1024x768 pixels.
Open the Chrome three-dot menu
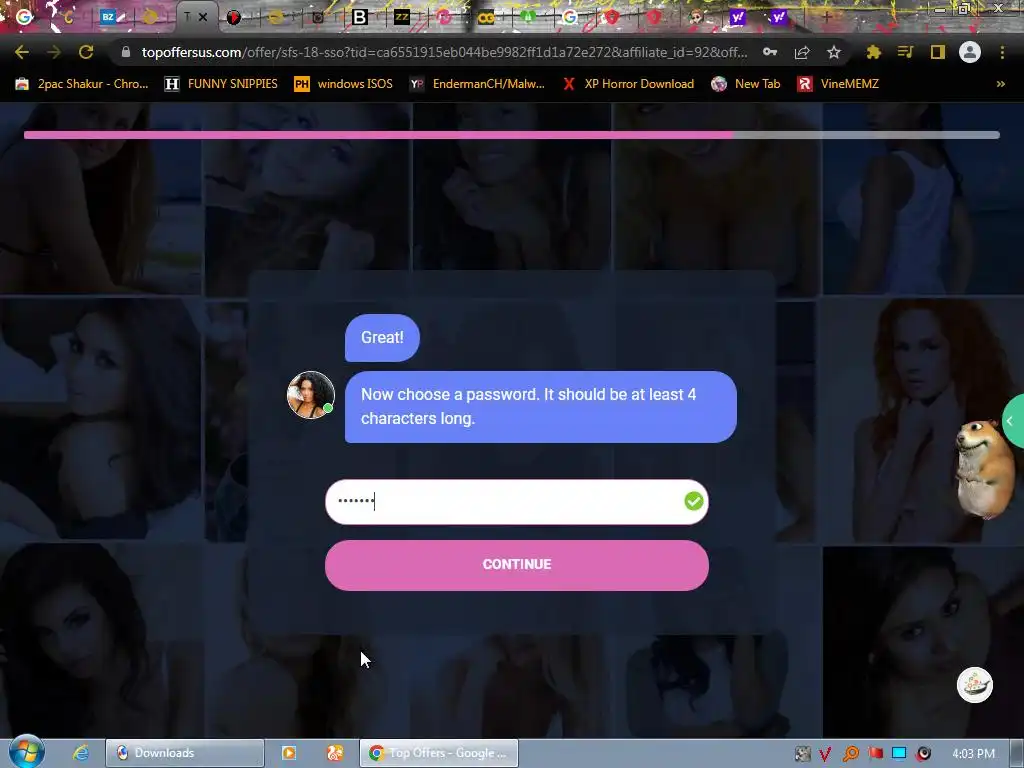[x=1002, y=52]
